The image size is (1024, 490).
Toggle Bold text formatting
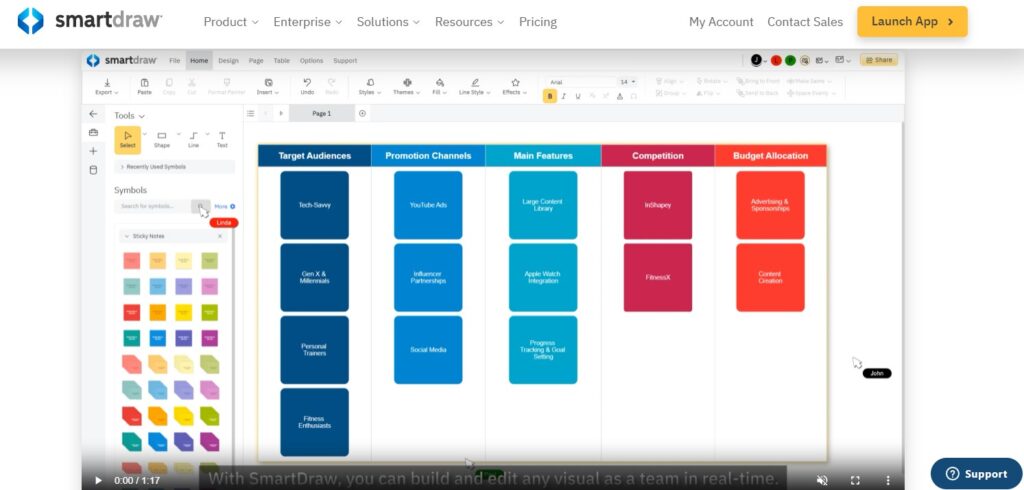click(550, 96)
